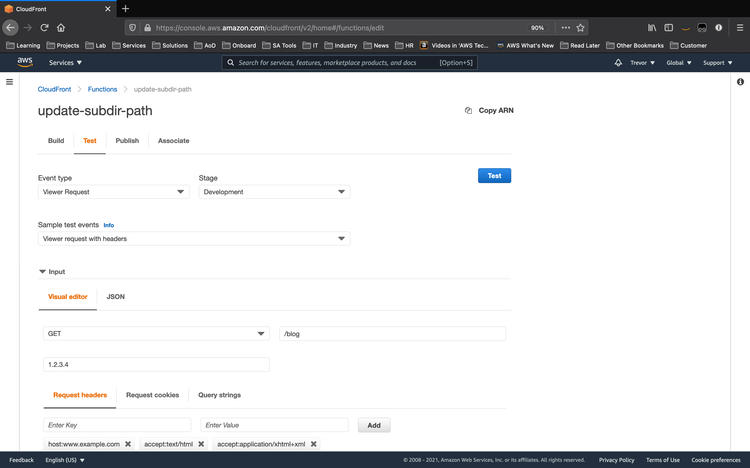Open the Firefox hamburger menu
The height and width of the screenshot is (468, 750).
[739, 28]
